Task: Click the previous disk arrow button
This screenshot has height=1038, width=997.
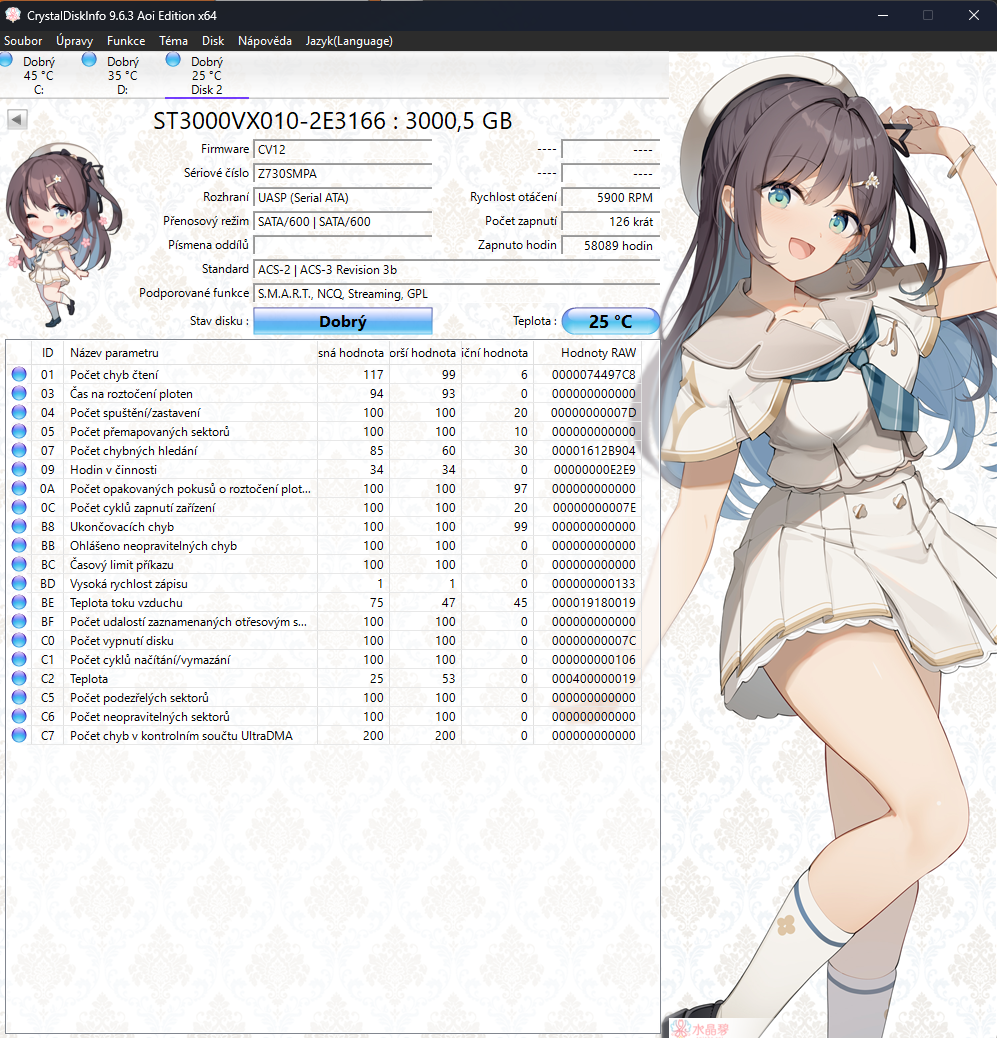Action: 17,120
